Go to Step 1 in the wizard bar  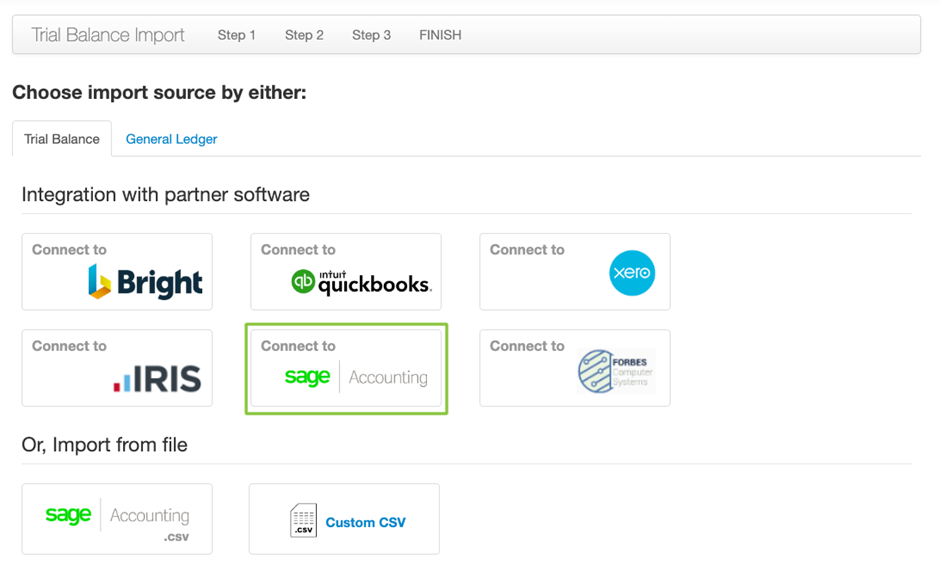pyautogui.click(x=237, y=35)
